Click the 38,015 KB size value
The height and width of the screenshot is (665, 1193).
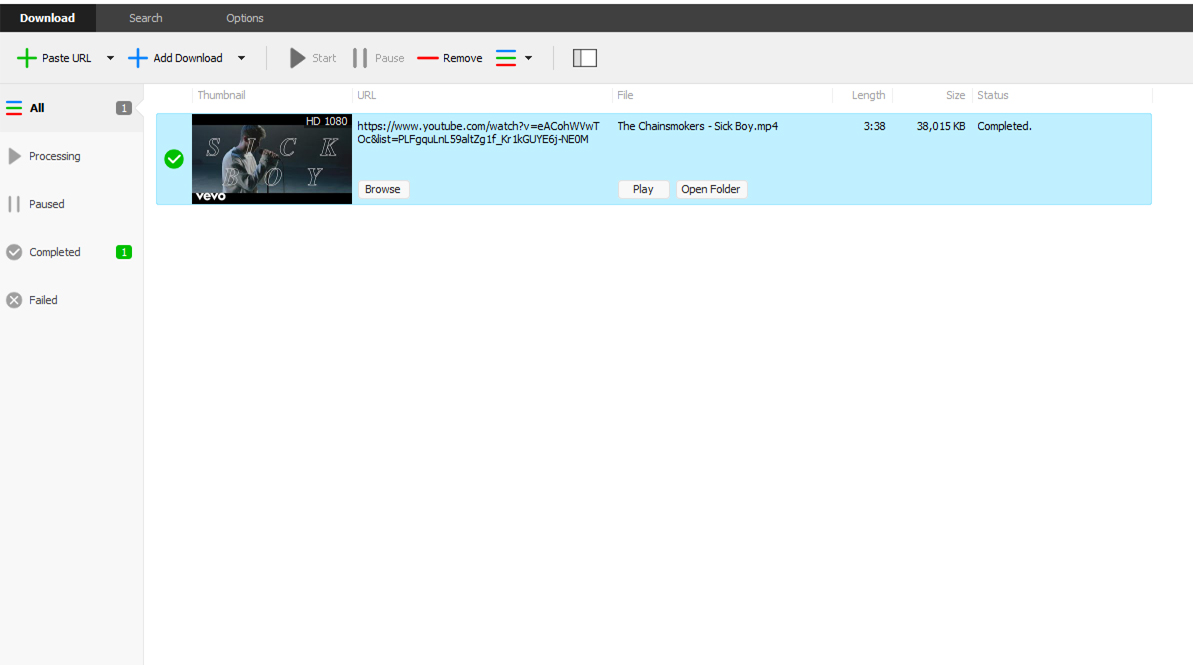941,126
